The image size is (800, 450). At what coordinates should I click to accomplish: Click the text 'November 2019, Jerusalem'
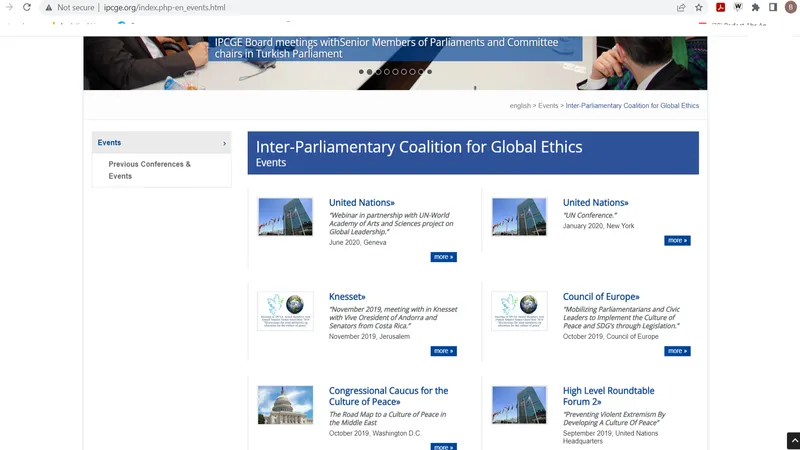click(x=369, y=336)
